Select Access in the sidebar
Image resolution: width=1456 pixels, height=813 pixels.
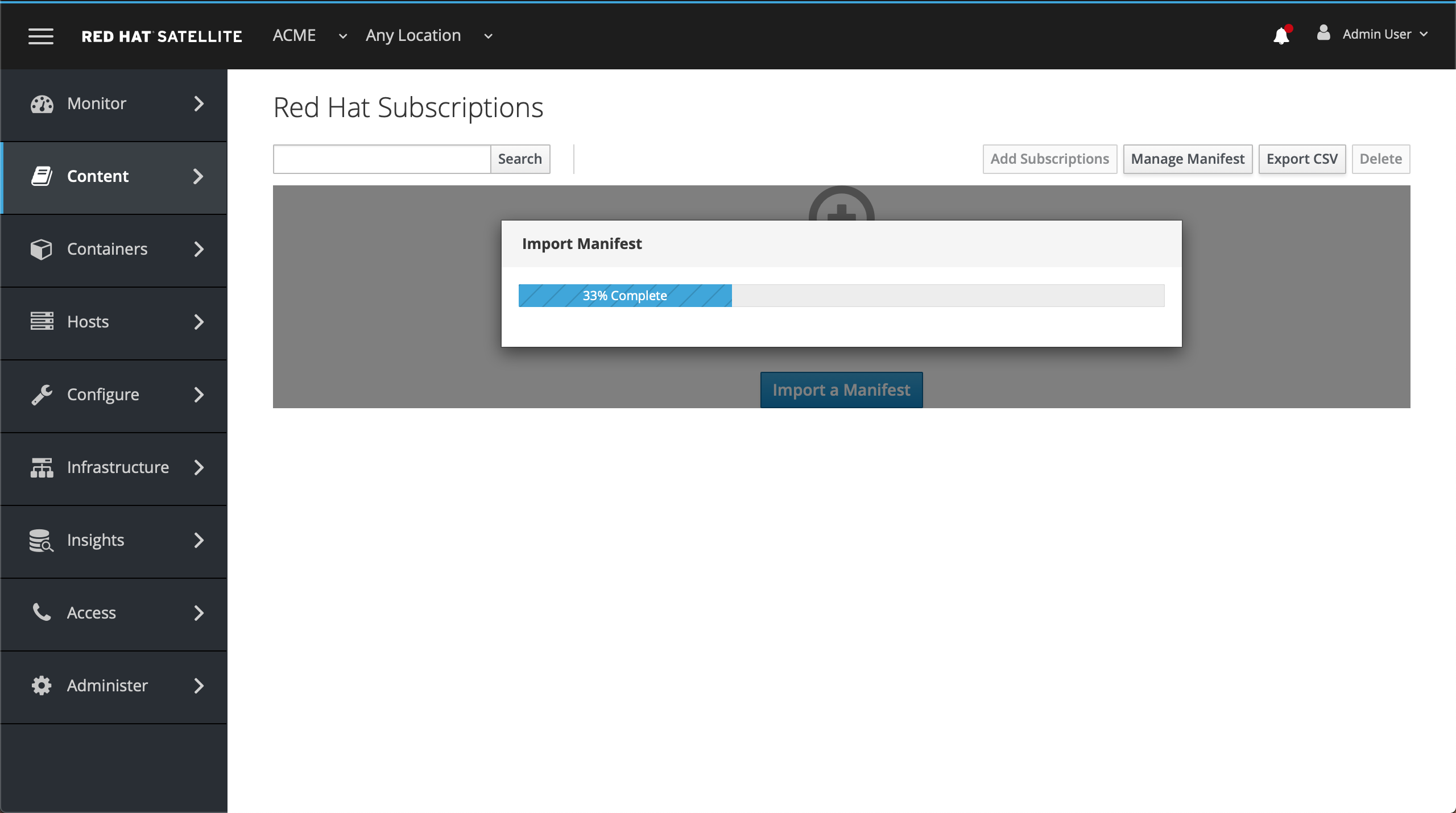(114, 614)
